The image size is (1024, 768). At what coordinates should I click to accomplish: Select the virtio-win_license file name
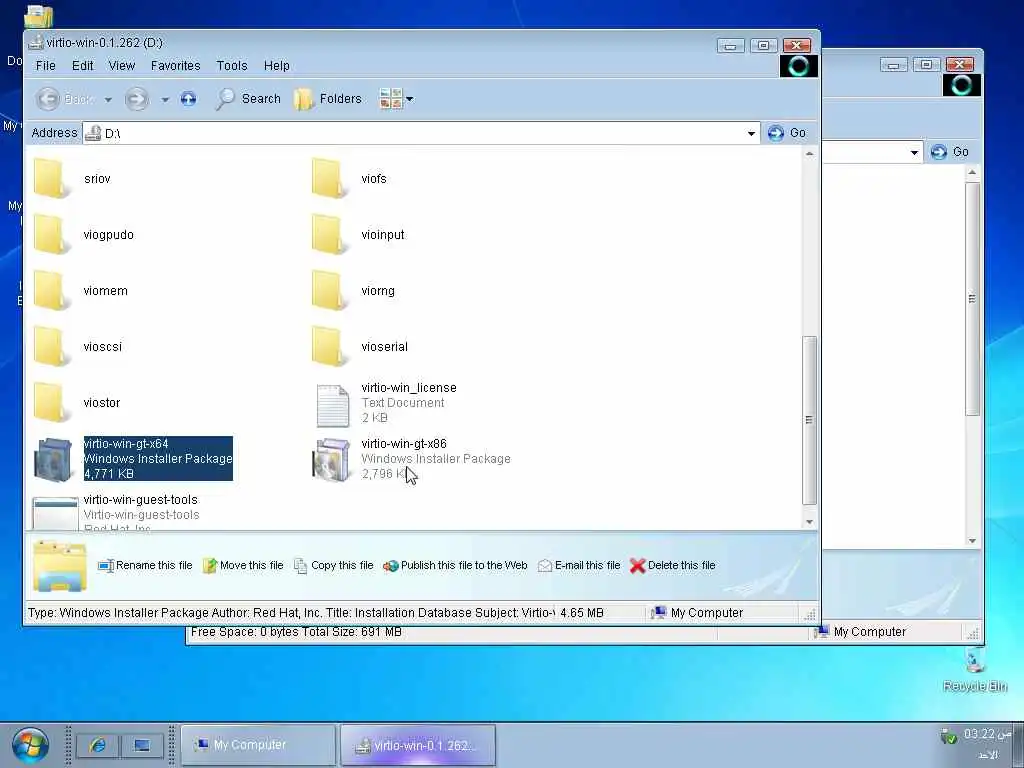(409, 388)
